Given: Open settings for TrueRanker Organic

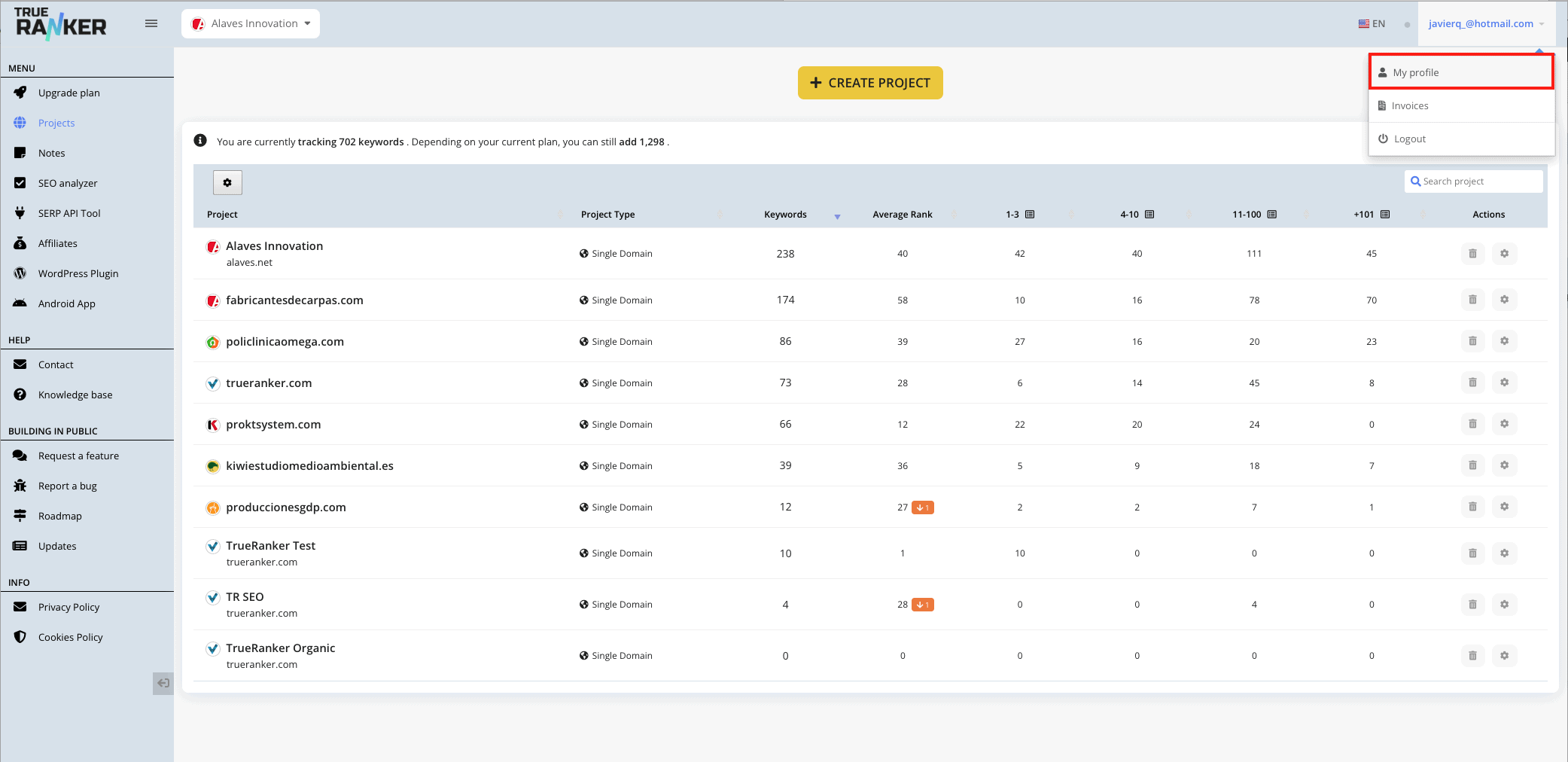Looking at the screenshot, I should point(1504,656).
